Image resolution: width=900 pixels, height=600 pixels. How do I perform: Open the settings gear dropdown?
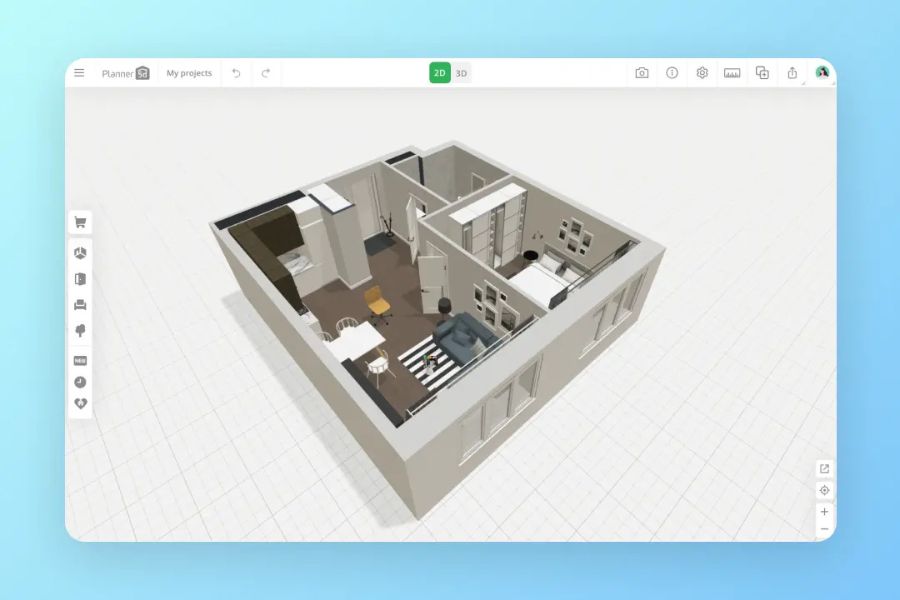pyautogui.click(x=702, y=73)
